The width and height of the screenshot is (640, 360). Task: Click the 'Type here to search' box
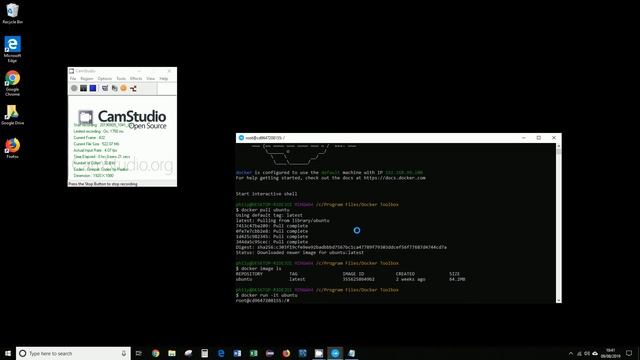[73, 353]
